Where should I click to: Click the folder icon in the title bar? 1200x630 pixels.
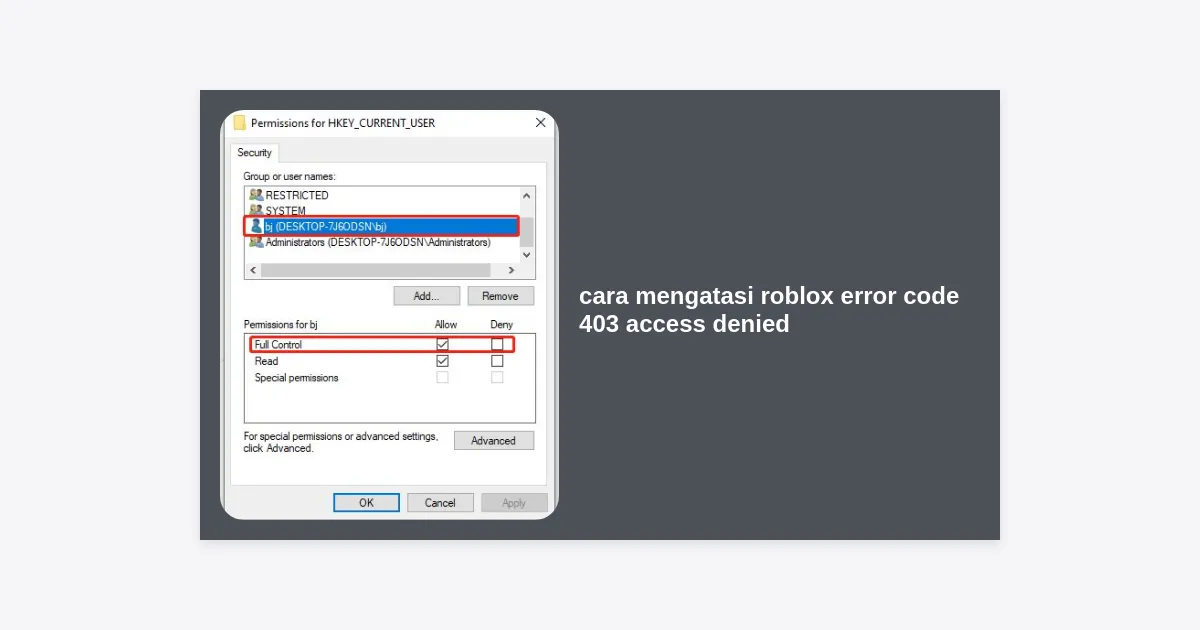(239, 123)
